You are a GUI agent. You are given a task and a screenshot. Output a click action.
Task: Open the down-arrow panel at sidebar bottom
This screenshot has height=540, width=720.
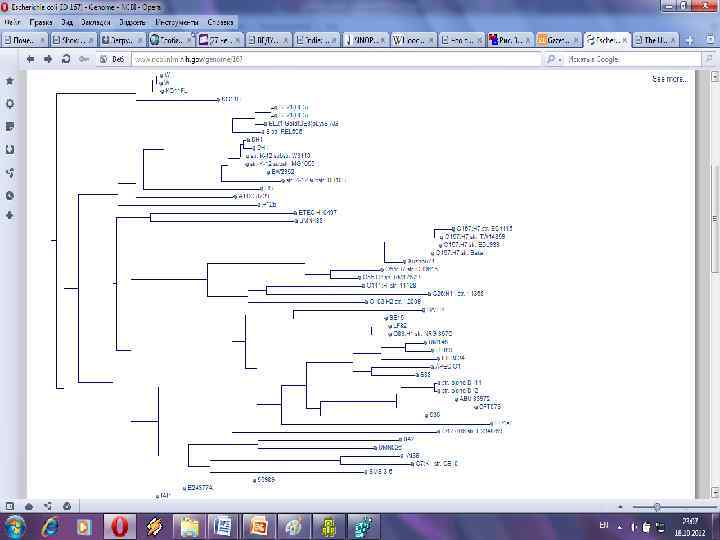coord(10,215)
